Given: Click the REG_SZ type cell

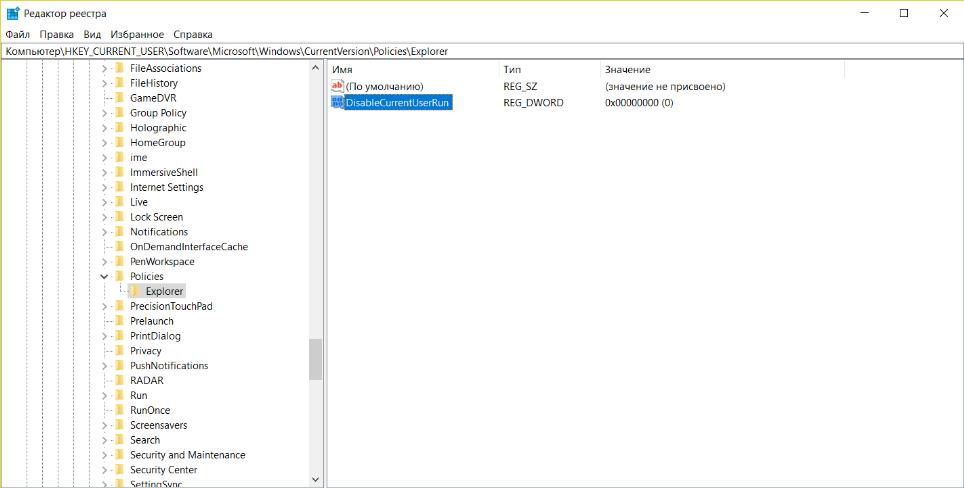Looking at the screenshot, I should tap(520, 86).
